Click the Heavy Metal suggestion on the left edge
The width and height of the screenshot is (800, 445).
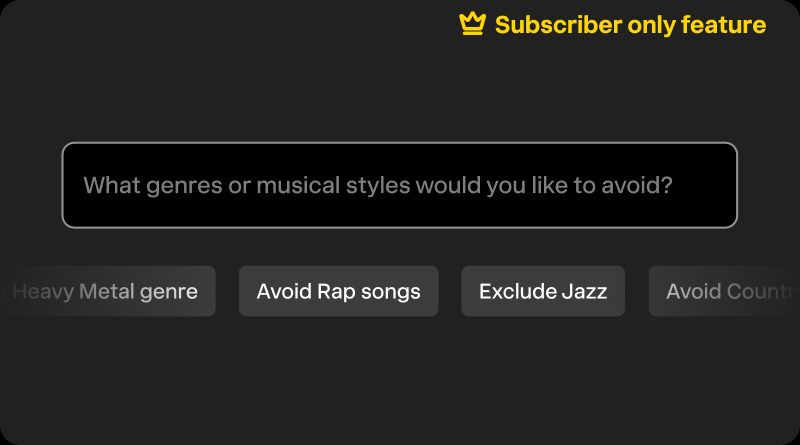110,291
